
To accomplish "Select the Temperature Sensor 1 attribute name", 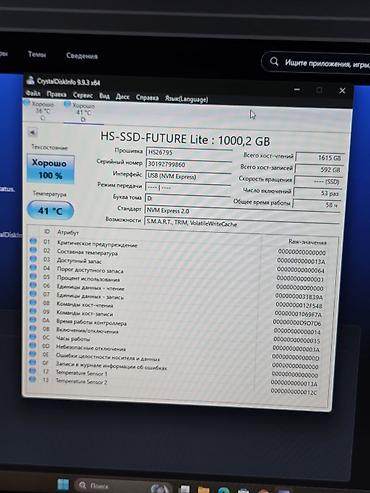I will (81, 373).
